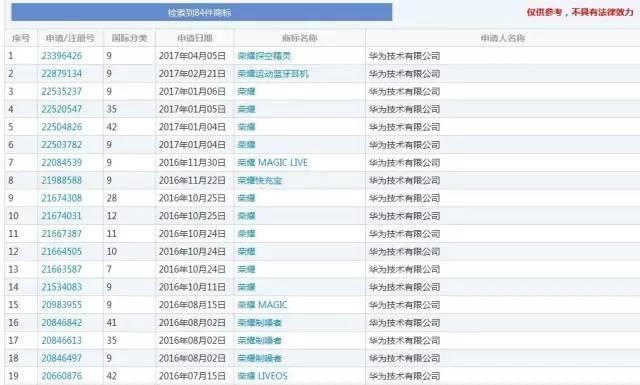The image size is (640, 385).
Task: Open trademark 荣耀运动蓝牙耳机
Action: [273, 74]
